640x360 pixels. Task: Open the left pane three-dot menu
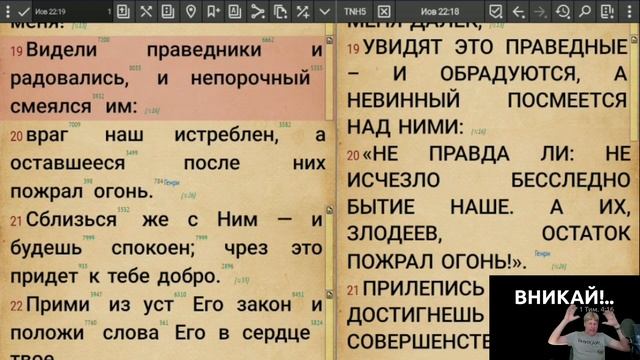tap(7, 11)
